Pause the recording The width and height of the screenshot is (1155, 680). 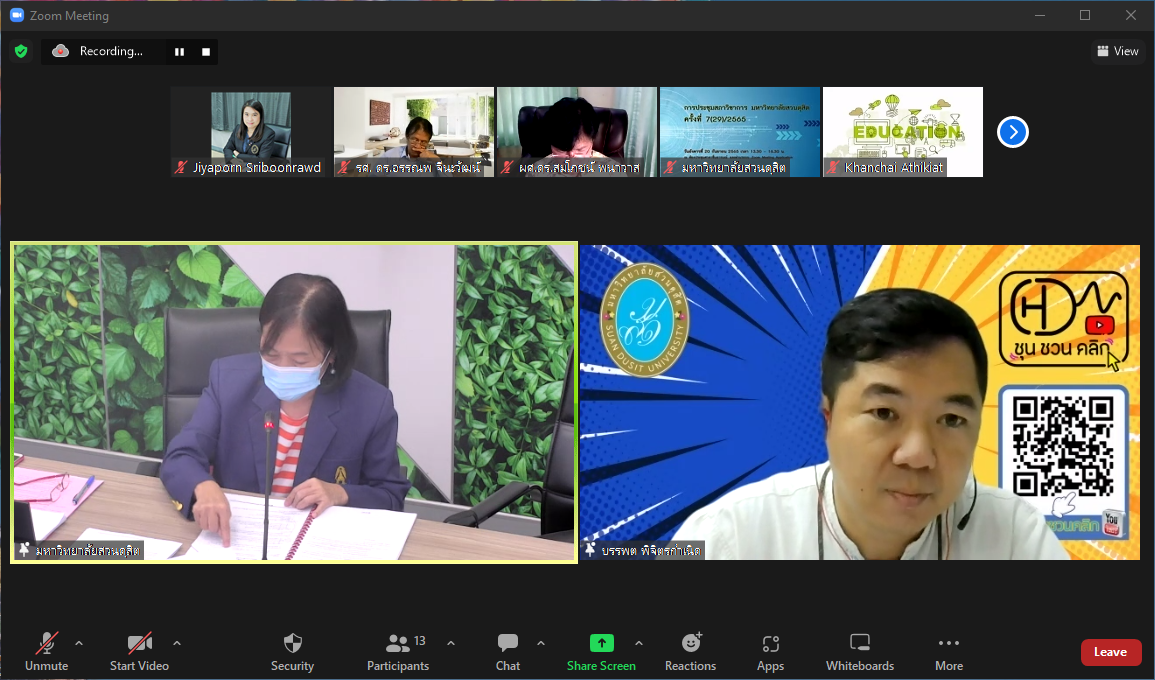coord(180,52)
